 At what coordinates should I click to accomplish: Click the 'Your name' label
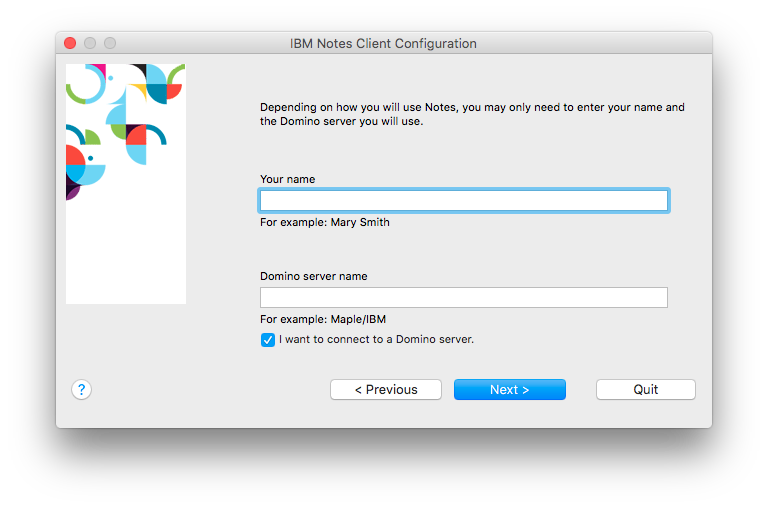point(288,179)
